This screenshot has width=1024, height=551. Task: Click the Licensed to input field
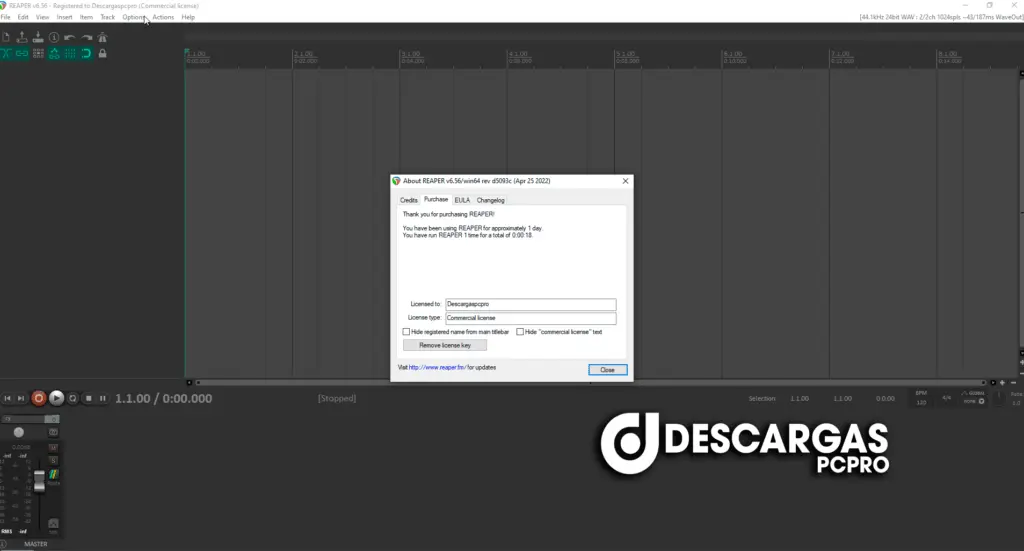click(x=530, y=304)
